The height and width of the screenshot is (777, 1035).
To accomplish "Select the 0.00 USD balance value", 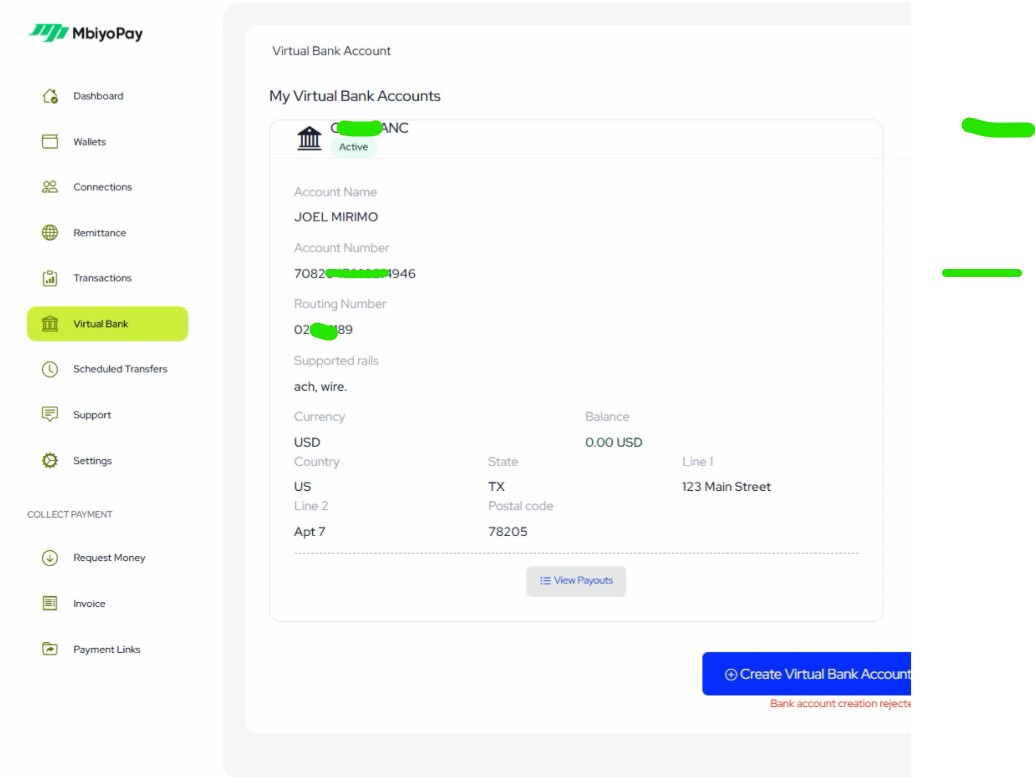I will [613, 442].
